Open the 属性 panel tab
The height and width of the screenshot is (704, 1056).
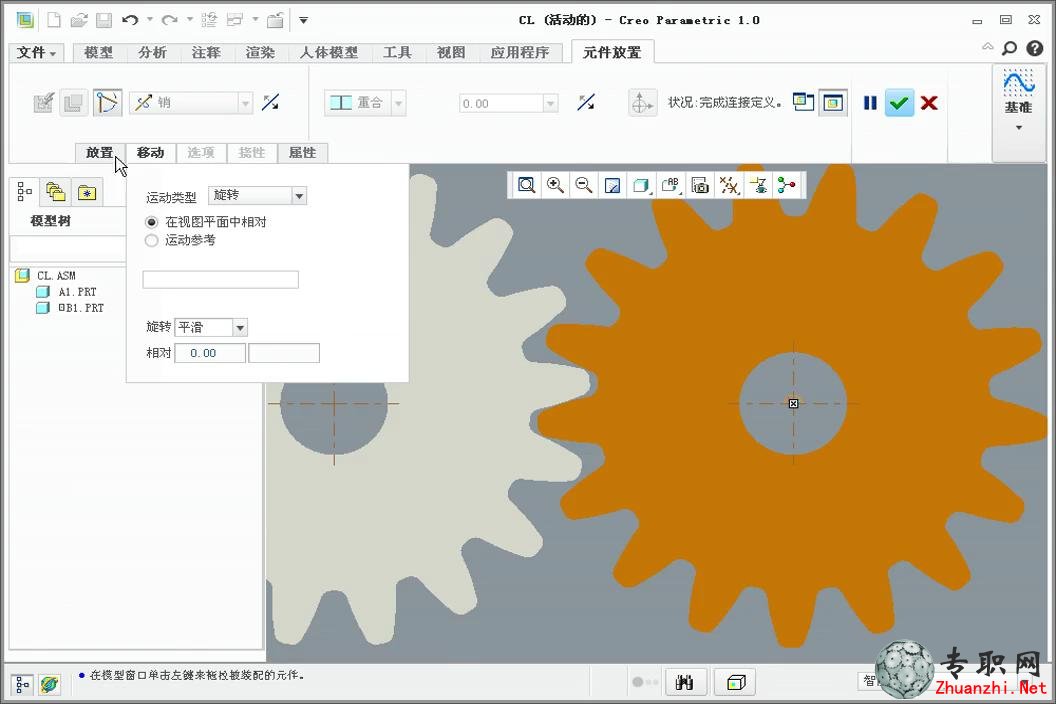coord(302,153)
